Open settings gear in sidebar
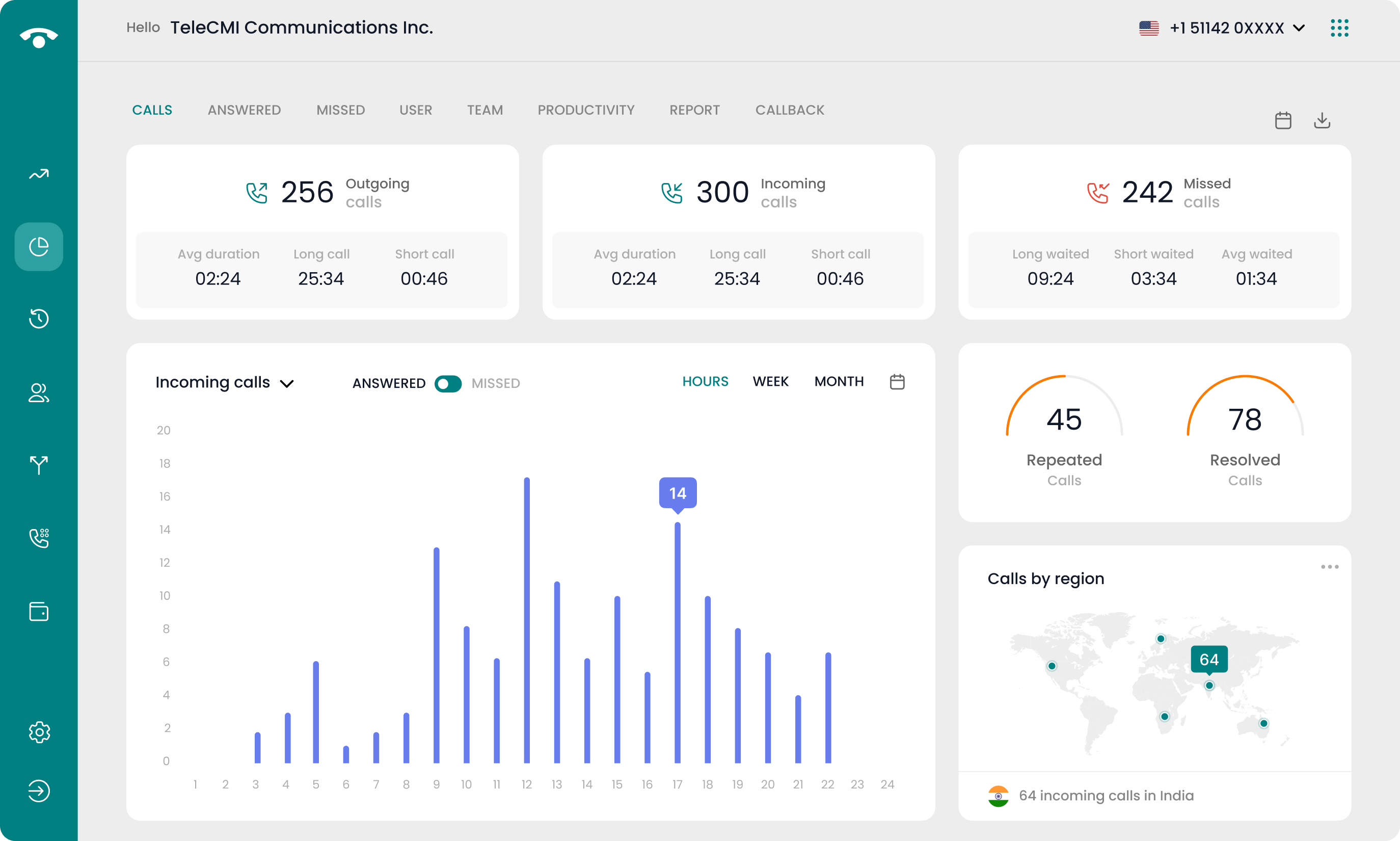1400x841 pixels. pos(39,732)
